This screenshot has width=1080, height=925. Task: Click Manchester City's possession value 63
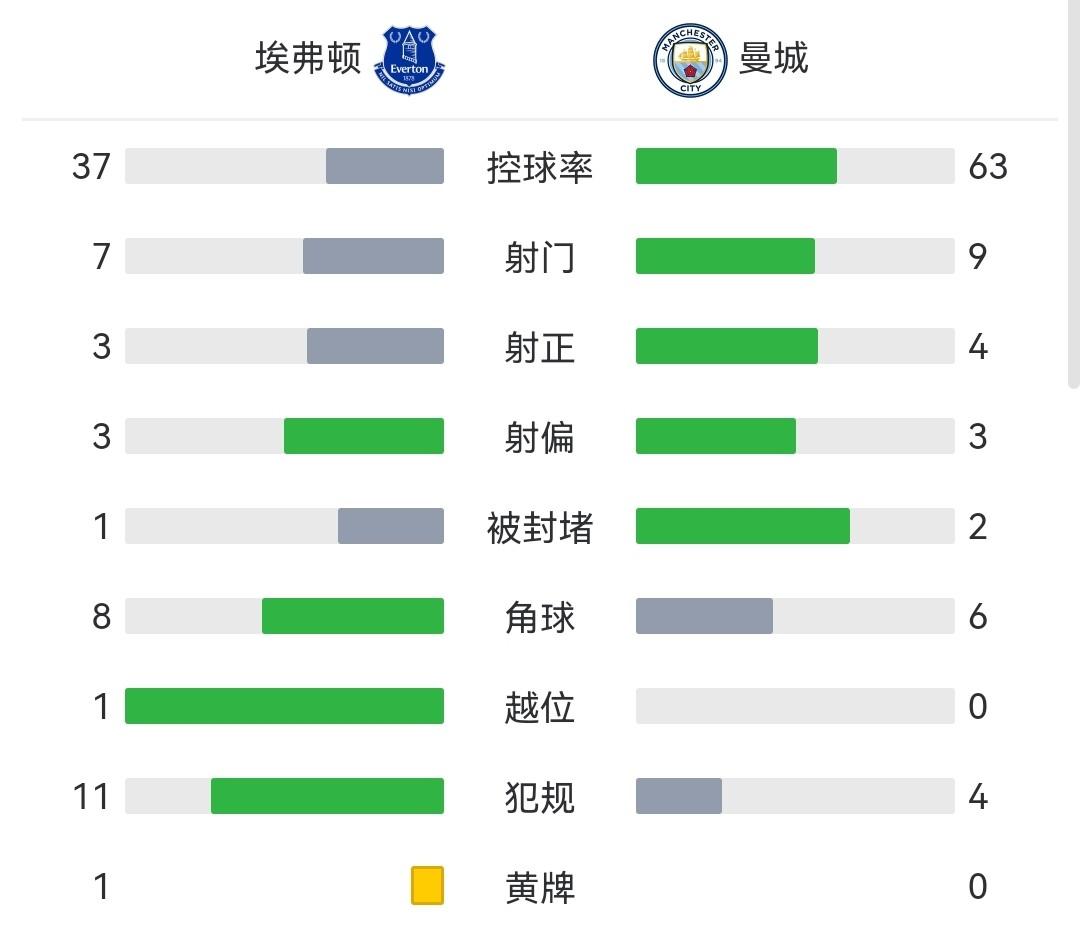click(988, 166)
